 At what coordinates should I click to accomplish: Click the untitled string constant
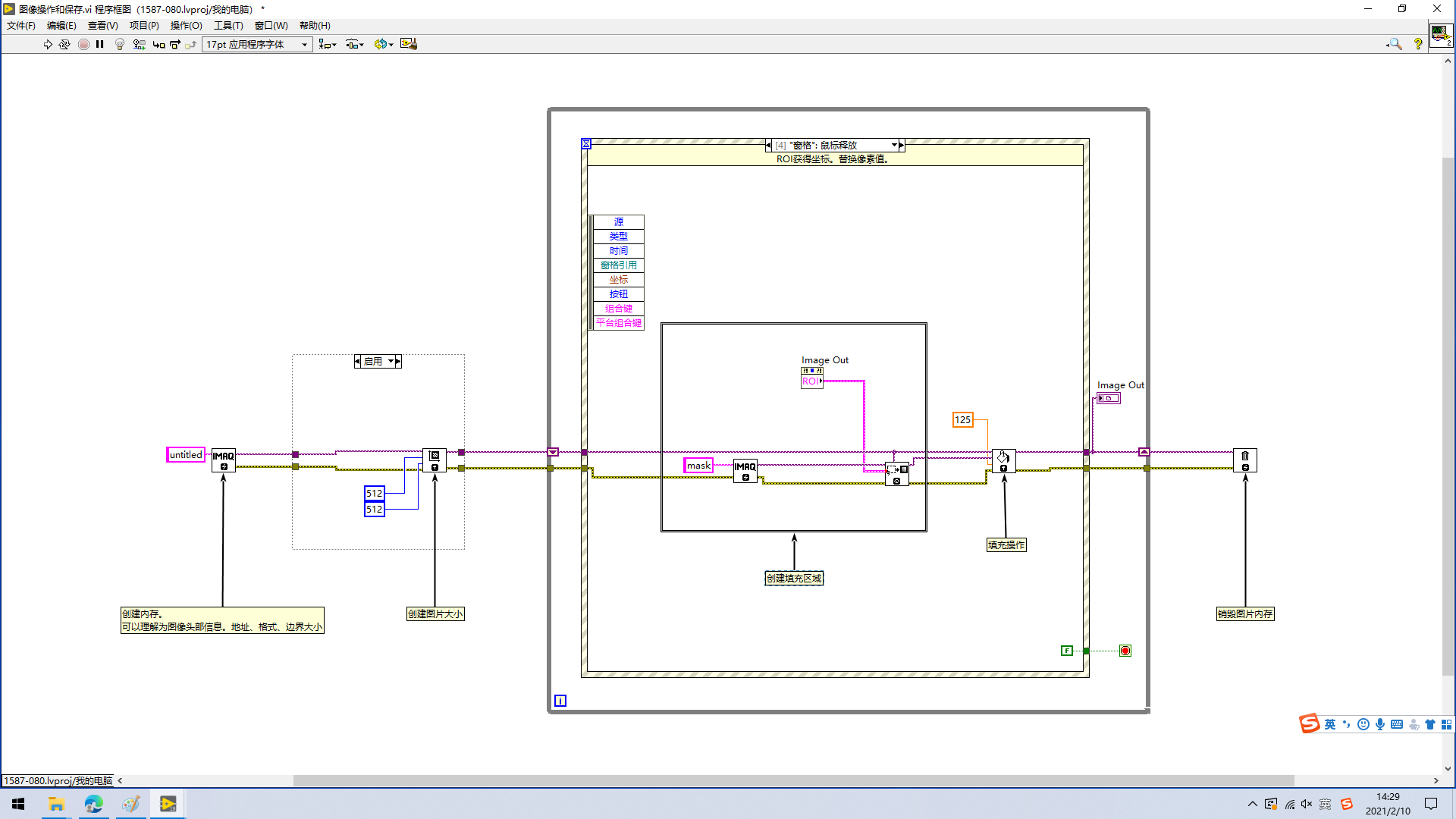[x=186, y=454]
